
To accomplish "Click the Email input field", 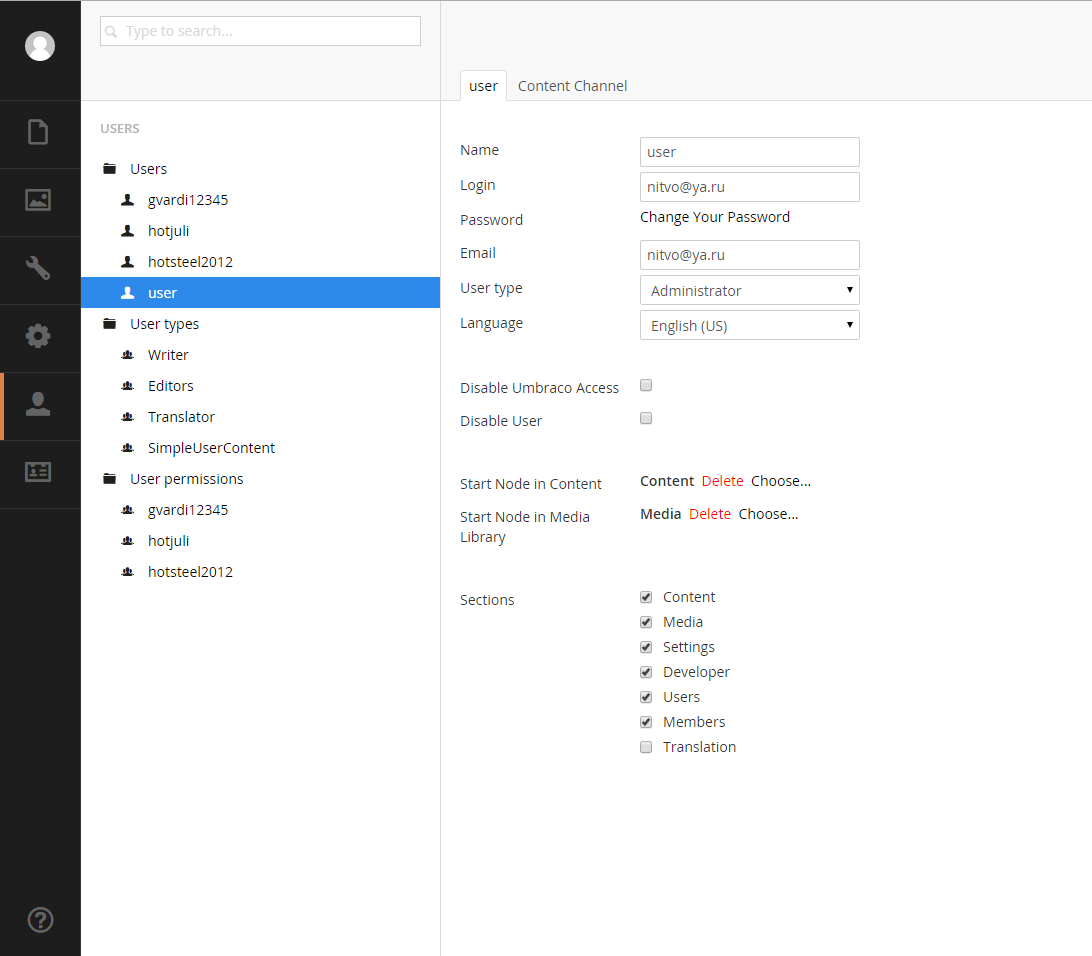I will (x=749, y=255).
